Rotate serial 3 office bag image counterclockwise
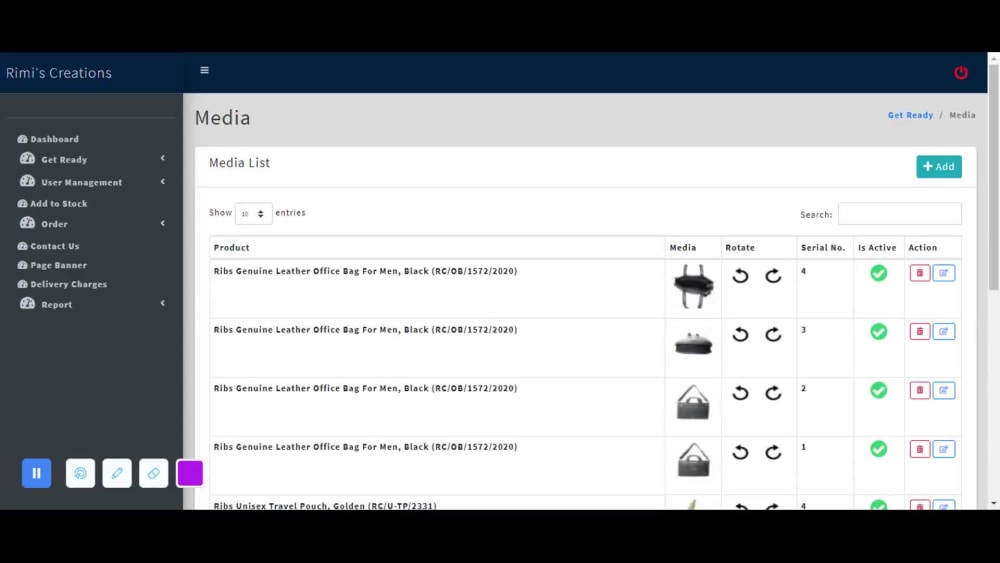The width and height of the screenshot is (1000, 563). point(740,334)
